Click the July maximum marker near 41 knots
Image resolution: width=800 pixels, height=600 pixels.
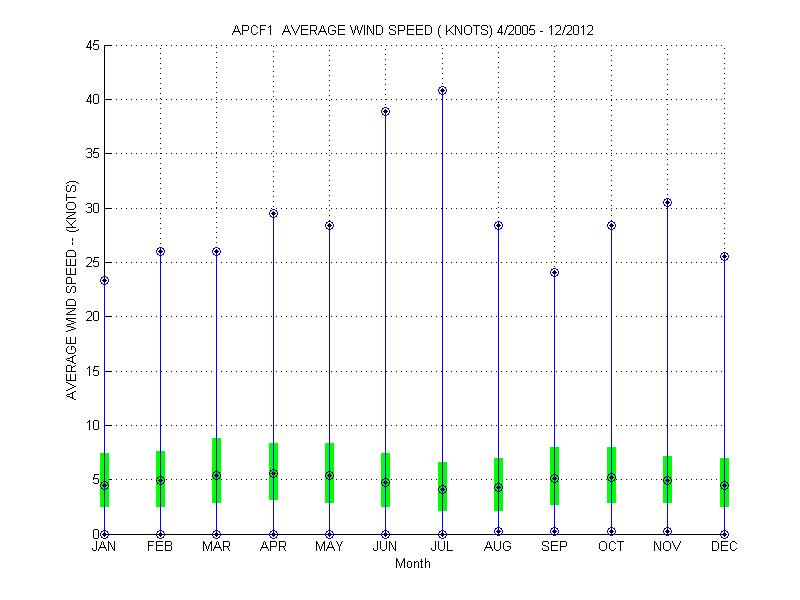(442, 91)
